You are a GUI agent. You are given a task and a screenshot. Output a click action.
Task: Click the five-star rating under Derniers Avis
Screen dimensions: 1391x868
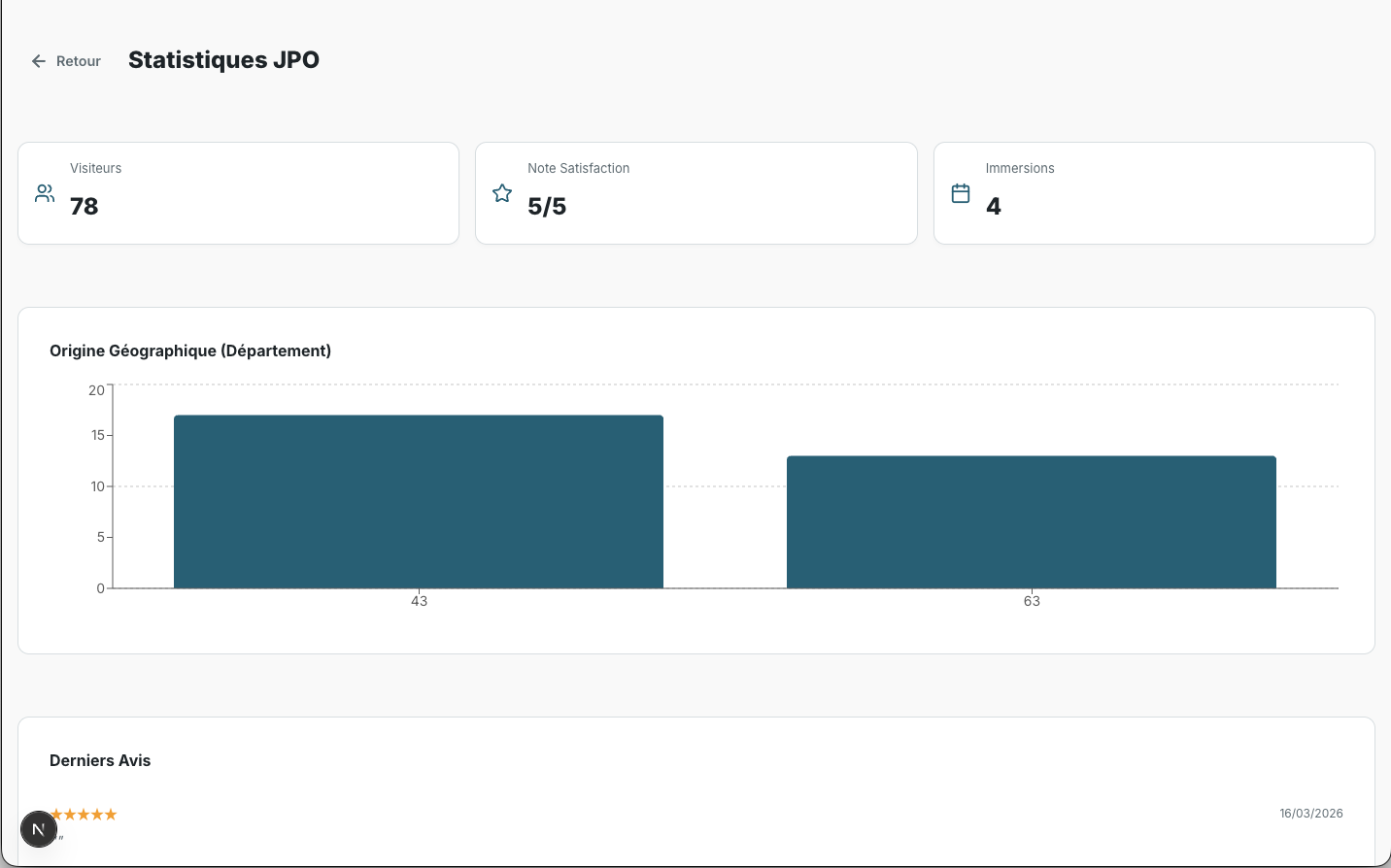(84, 814)
